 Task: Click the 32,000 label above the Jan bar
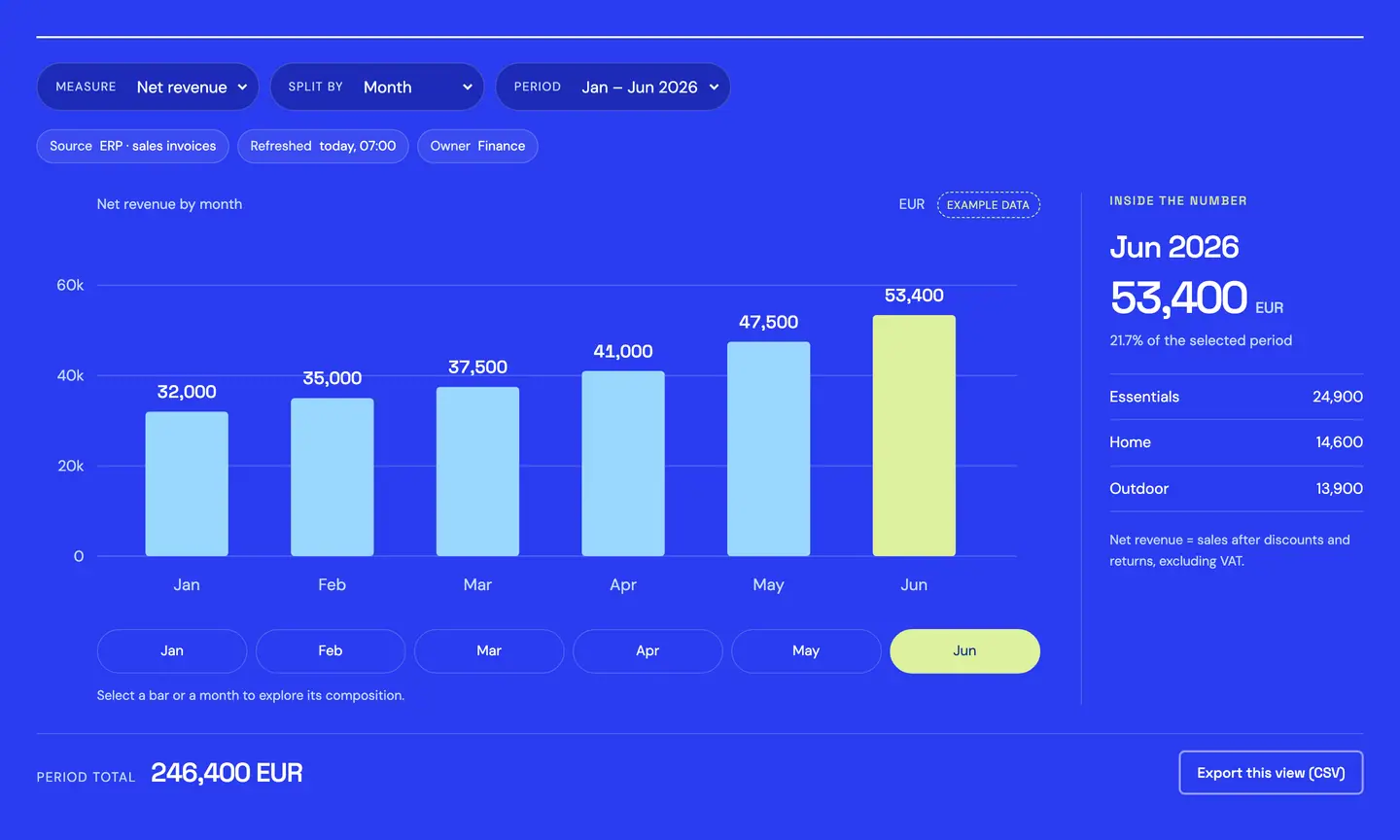tap(187, 392)
